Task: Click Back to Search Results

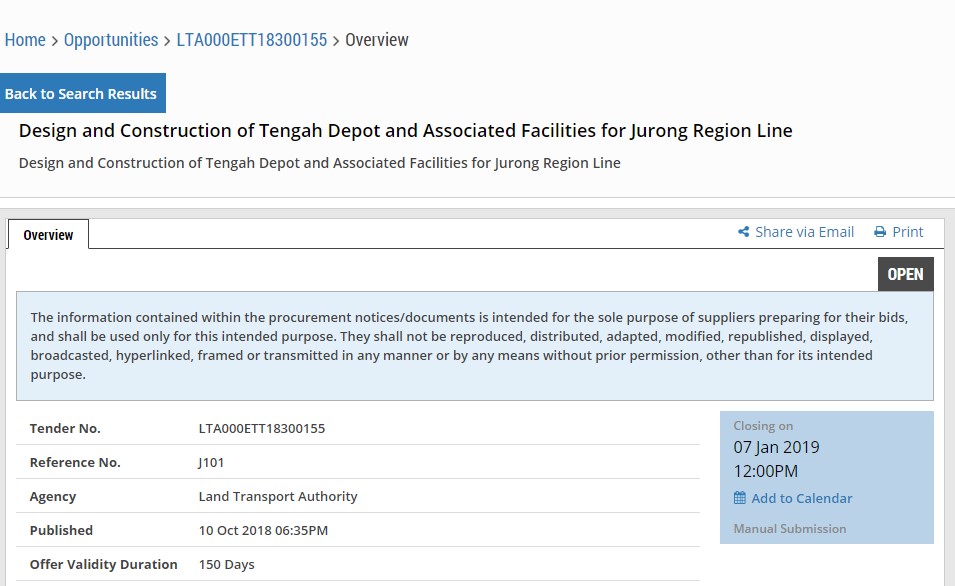Action: 83,93
